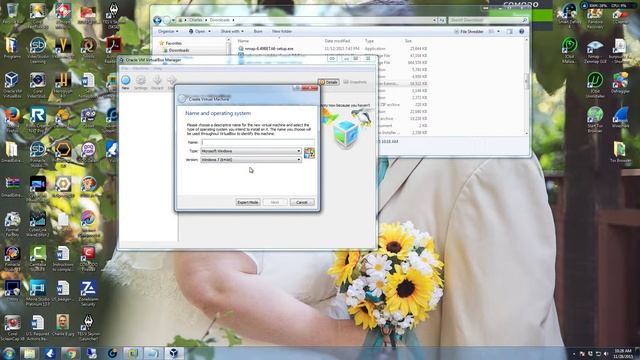Open the Share with dropdown in Explorer
This screenshot has height=360, width=640.
click(x=232, y=31)
